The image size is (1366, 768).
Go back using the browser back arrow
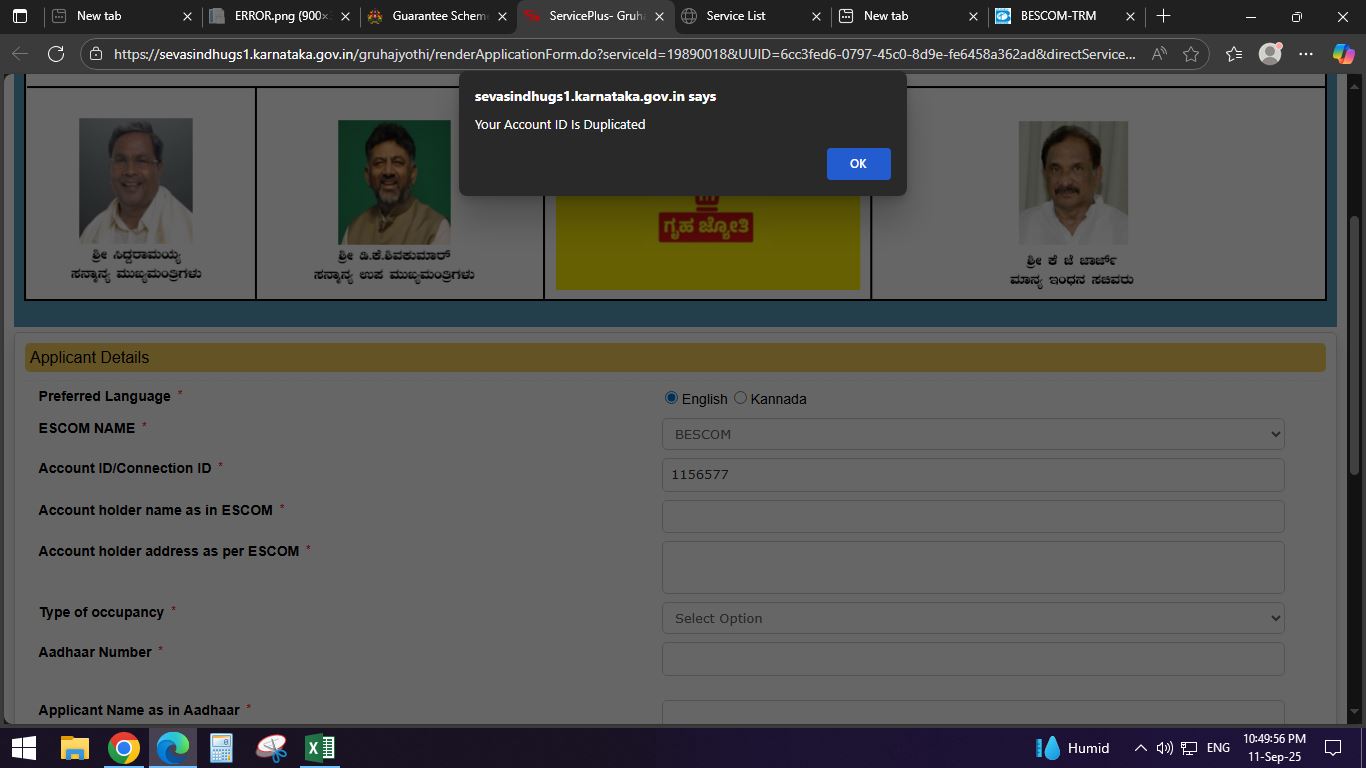tap(20, 54)
